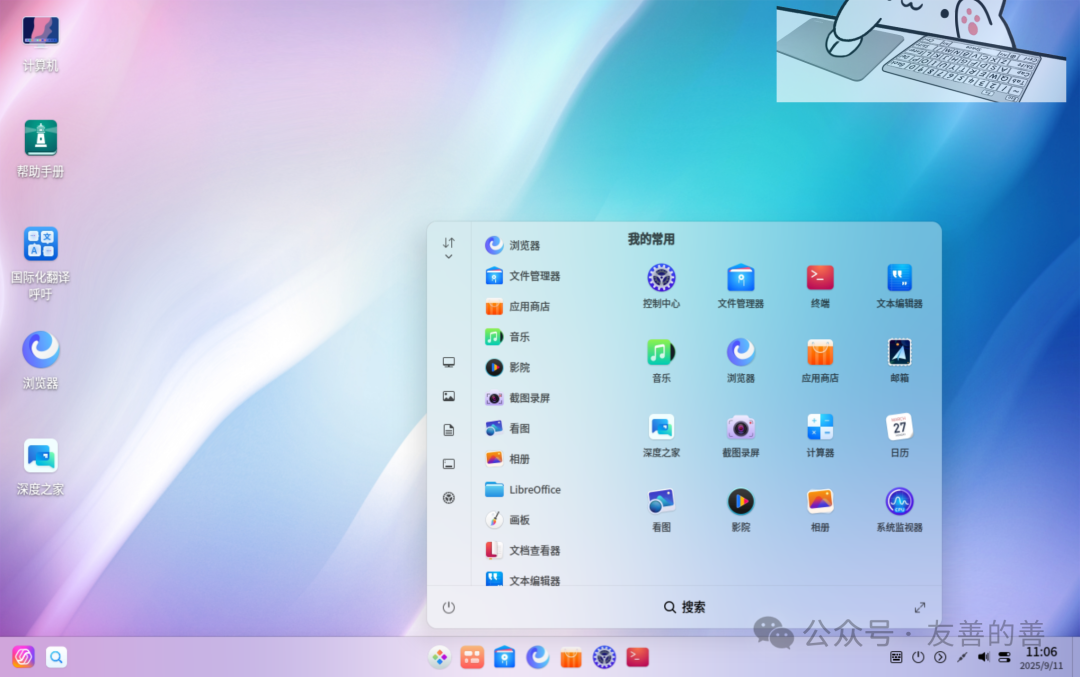The image size is (1080, 677).
Task: Click the pen-shaped tray icon
Action: point(962,657)
